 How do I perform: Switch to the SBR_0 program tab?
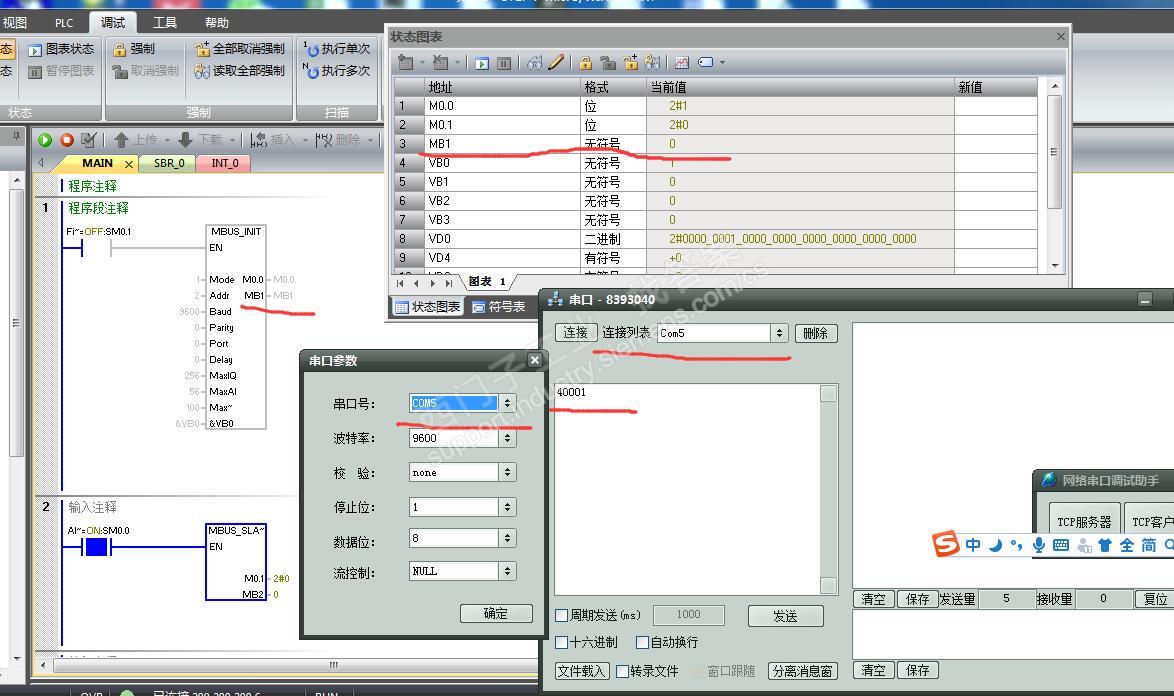point(168,163)
